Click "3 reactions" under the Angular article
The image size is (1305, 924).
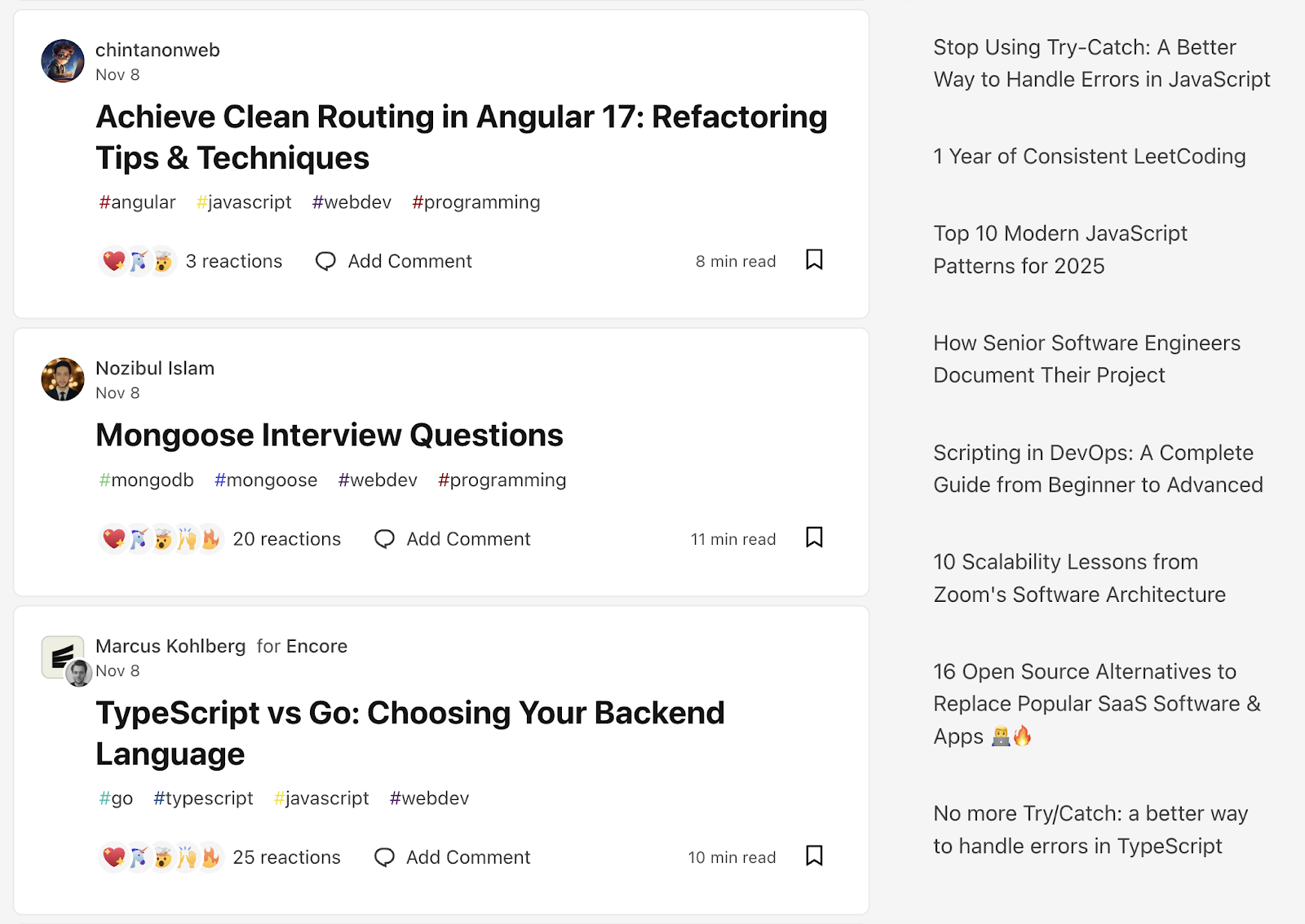234,261
